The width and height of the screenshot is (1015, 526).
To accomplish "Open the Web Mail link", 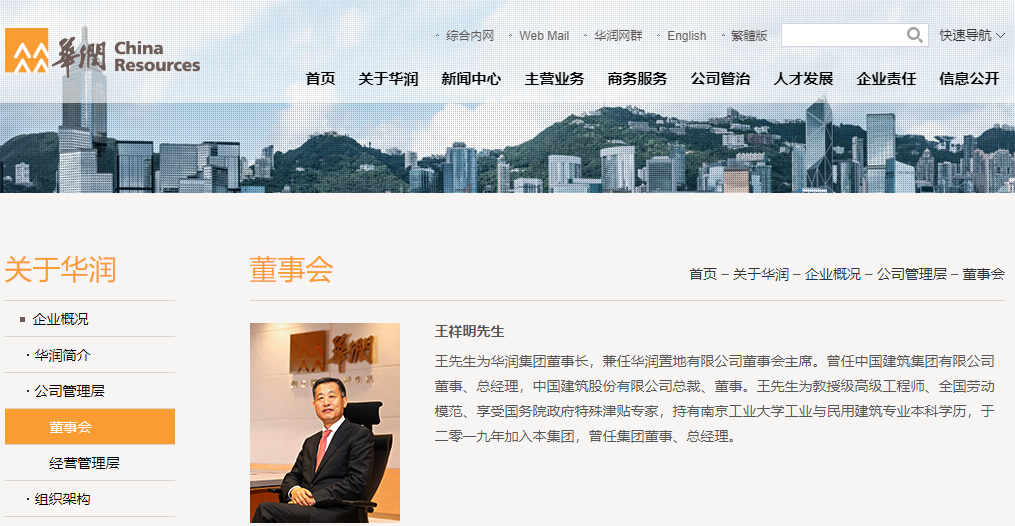I will click(x=544, y=36).
